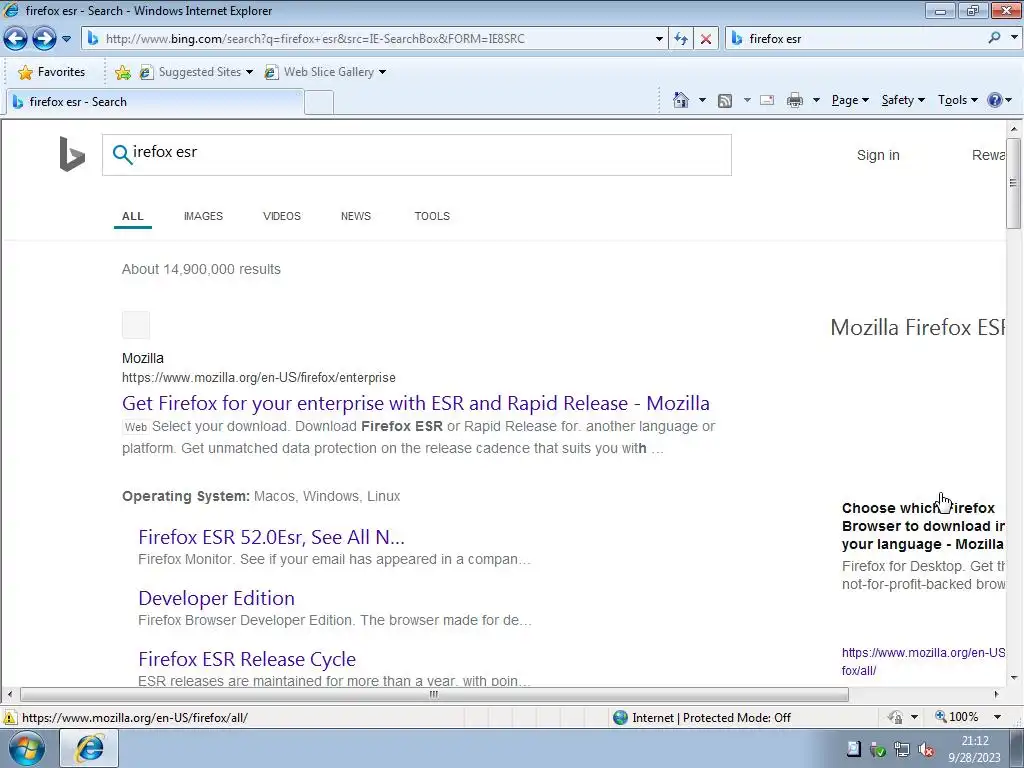
Task: Open the TOOLS filter option
Action: (x=432, y=216)
